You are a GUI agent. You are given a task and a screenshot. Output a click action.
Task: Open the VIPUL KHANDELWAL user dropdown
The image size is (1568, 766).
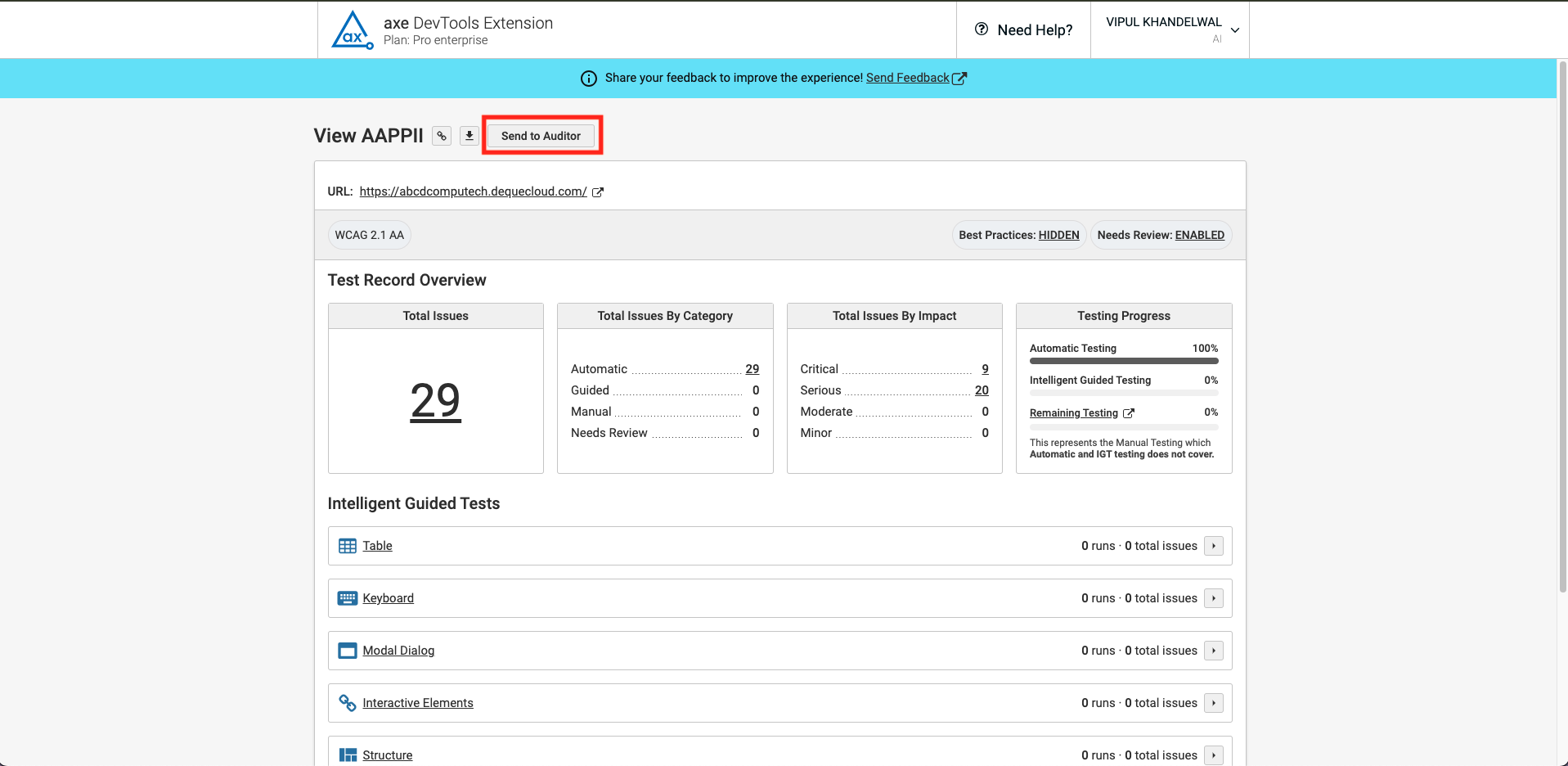pyautogui.click(x=1170, y=29)
